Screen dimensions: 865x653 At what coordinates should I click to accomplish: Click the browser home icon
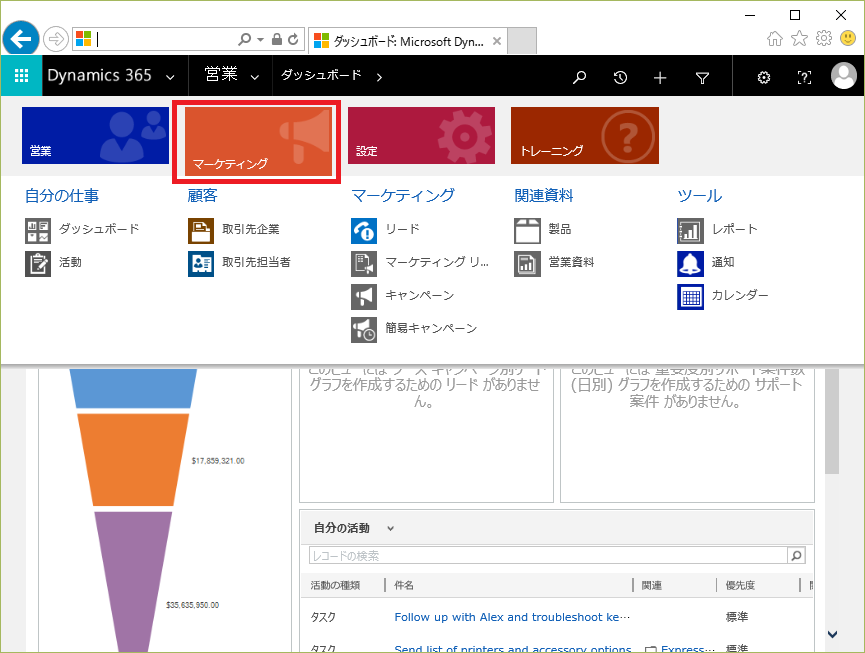[x=775, y=38]
